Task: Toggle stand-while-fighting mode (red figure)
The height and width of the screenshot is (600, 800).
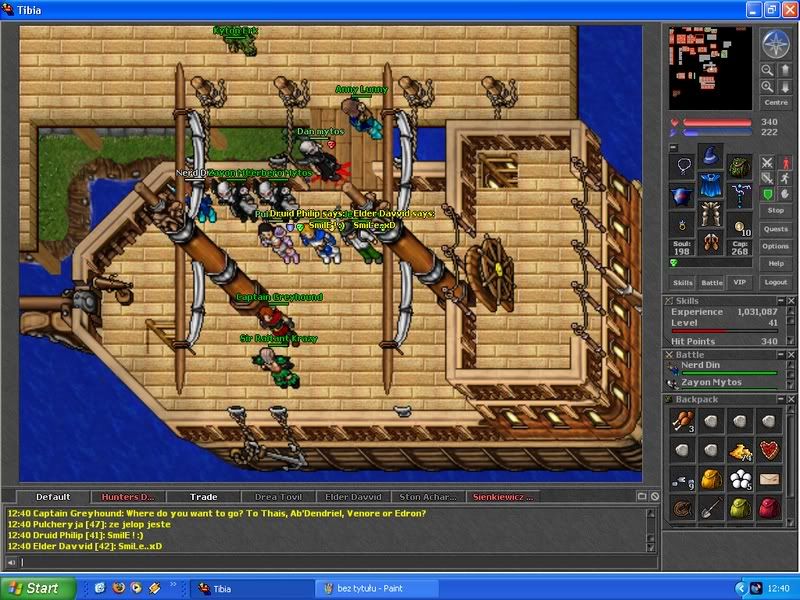Action: coord(785,163)
